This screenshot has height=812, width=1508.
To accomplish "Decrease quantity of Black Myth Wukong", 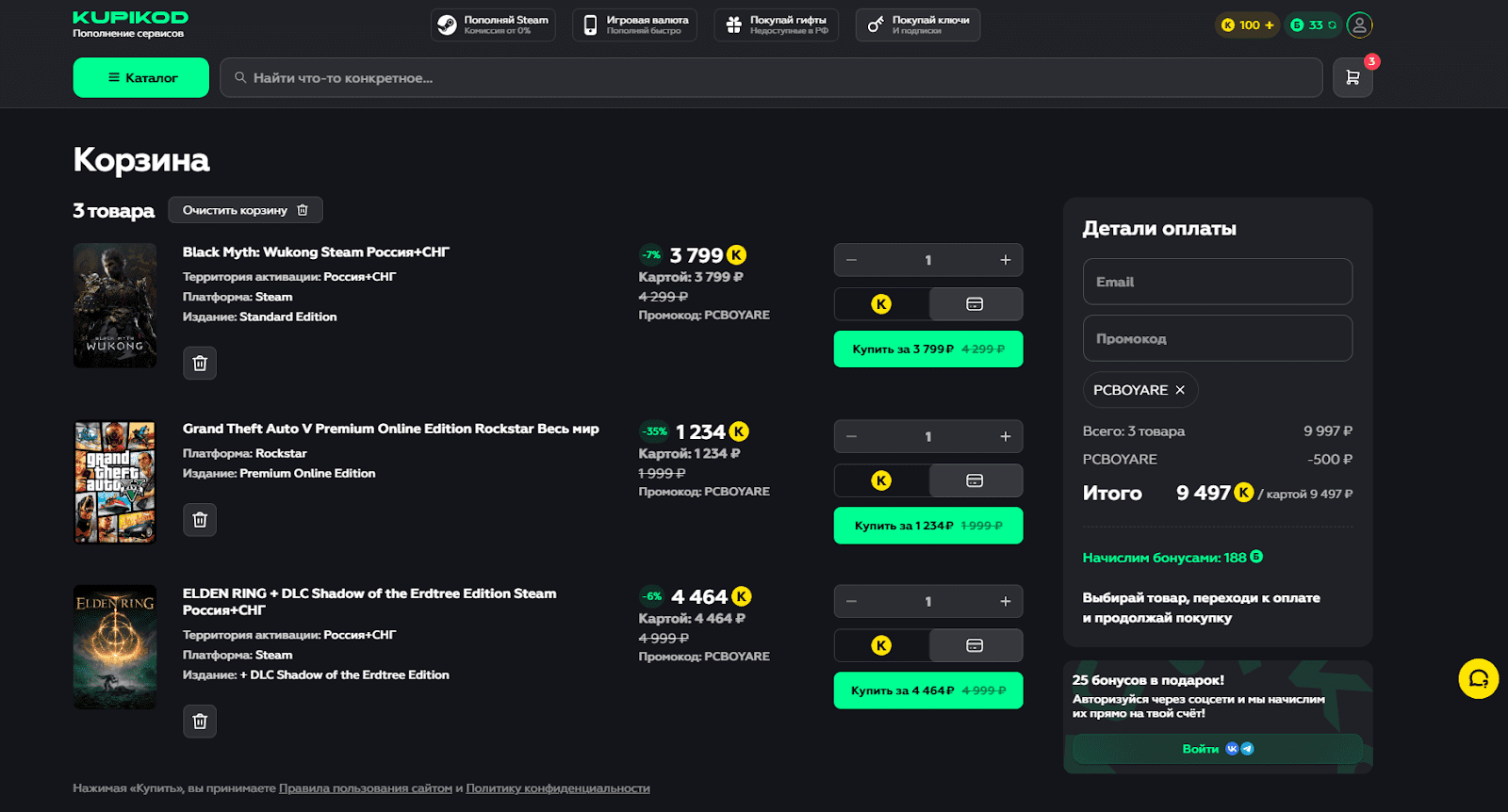I will point(852,260).
